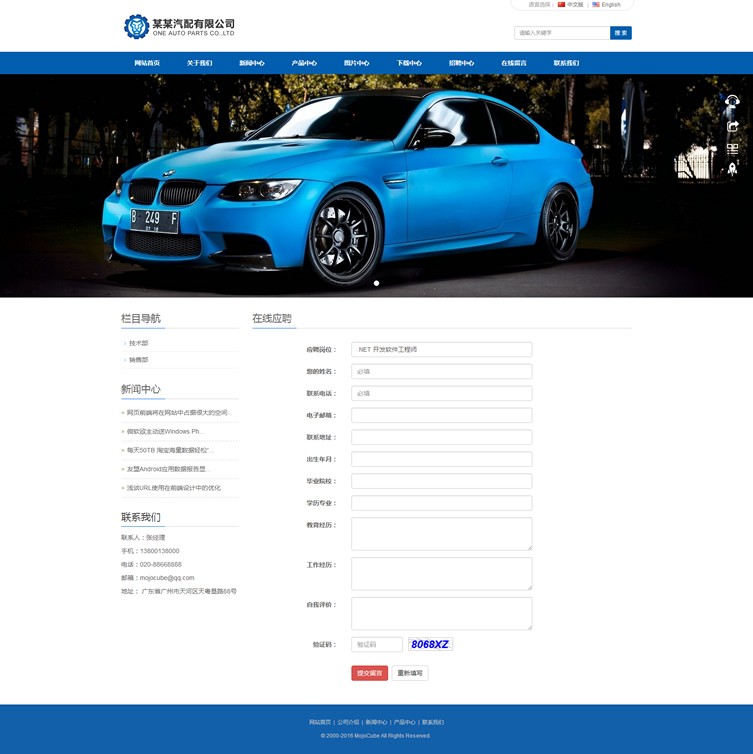Click the blue BMW banner image
This screenshot has width=753, height=754.
[x=376, y=186]
